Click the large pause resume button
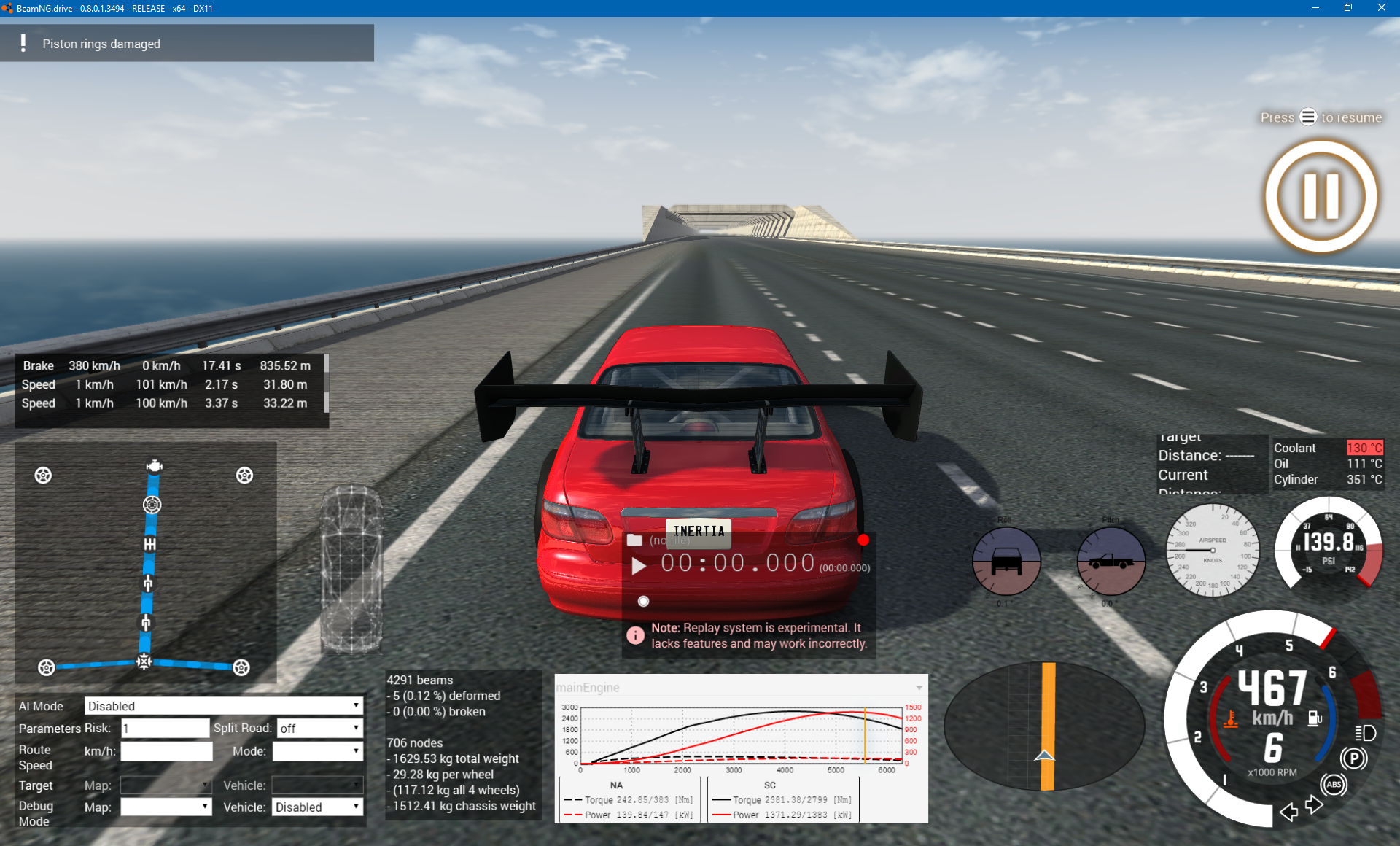Viewport: 1400px width, 846px height. [1321, 196]
